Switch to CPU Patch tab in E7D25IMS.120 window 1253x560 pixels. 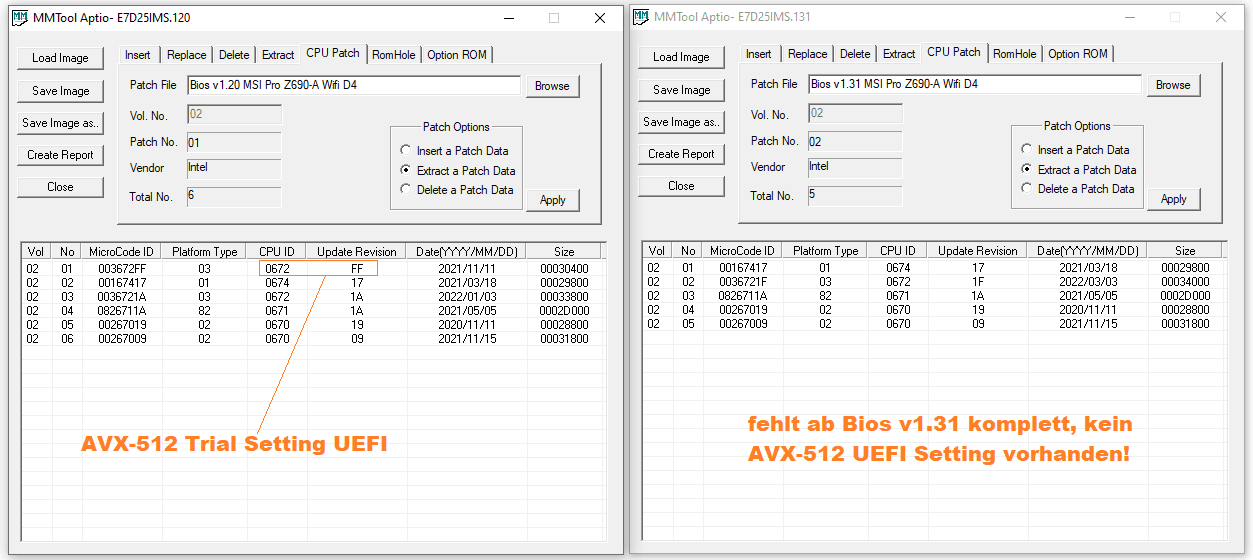pos(333,53)
